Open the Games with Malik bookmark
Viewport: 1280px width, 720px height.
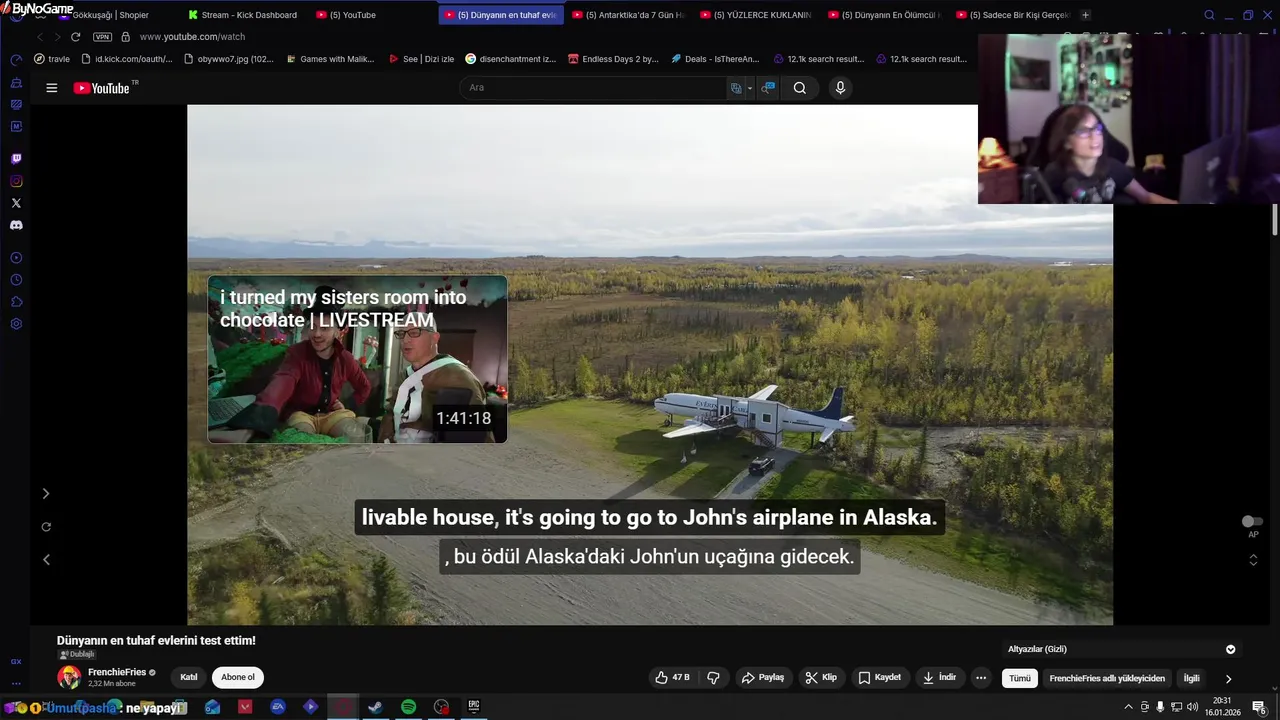pyautogui.click(x=329, y=59)
